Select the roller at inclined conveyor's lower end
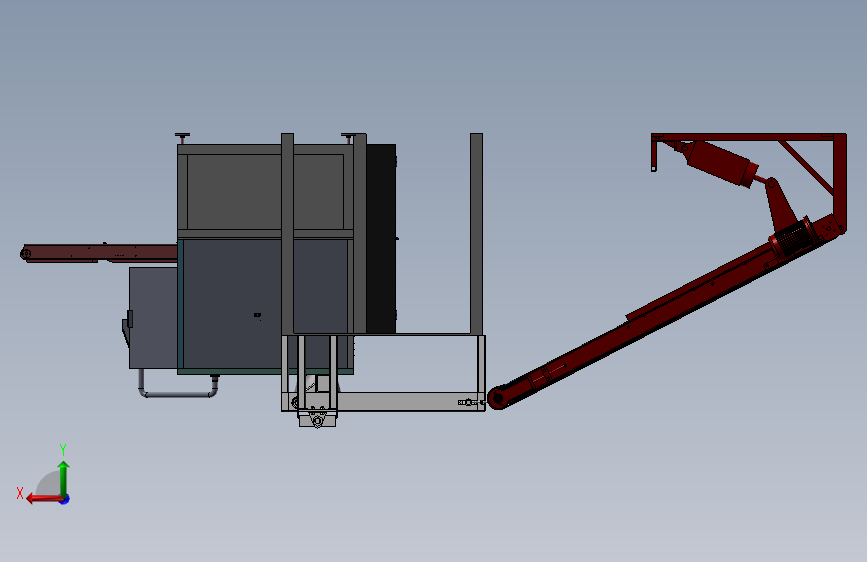Viewport: 867px width, 562px height. [497, 398]
